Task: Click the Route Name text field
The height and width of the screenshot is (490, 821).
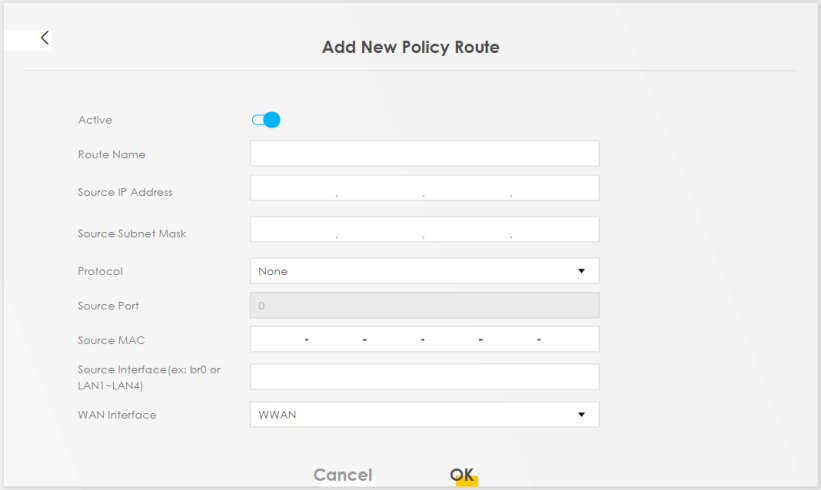Action: 424,153
